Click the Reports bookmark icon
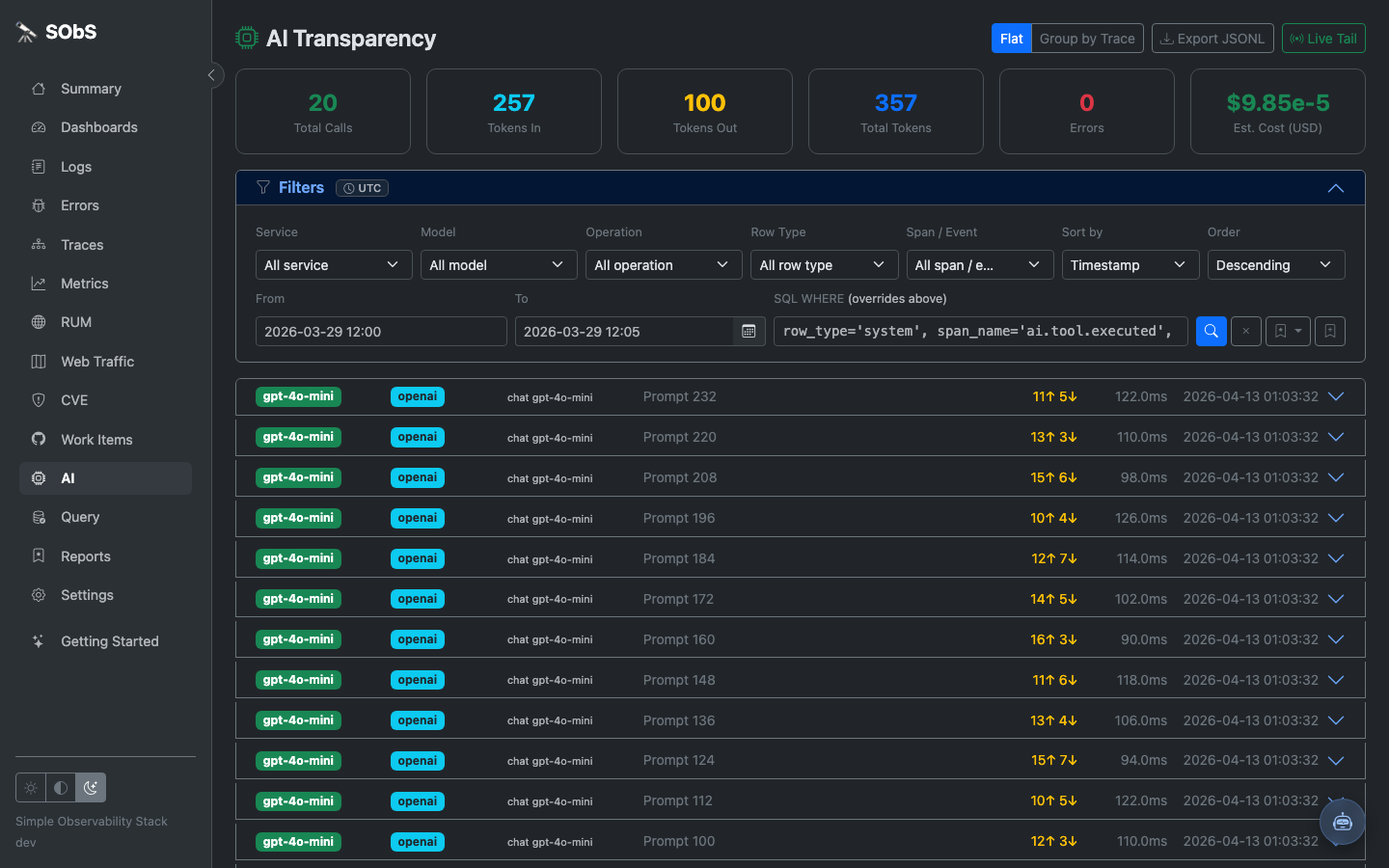This screenshot has height=868, width=1389. click(x=39, y=556)
